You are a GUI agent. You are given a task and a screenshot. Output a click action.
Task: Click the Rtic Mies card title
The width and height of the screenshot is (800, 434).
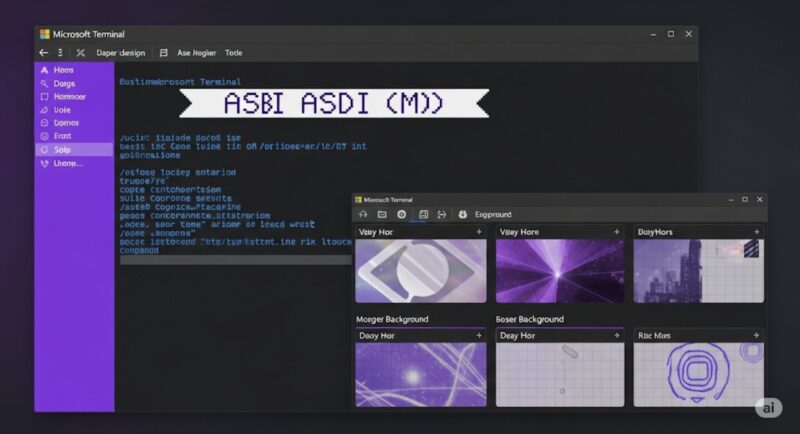[654, 336]
